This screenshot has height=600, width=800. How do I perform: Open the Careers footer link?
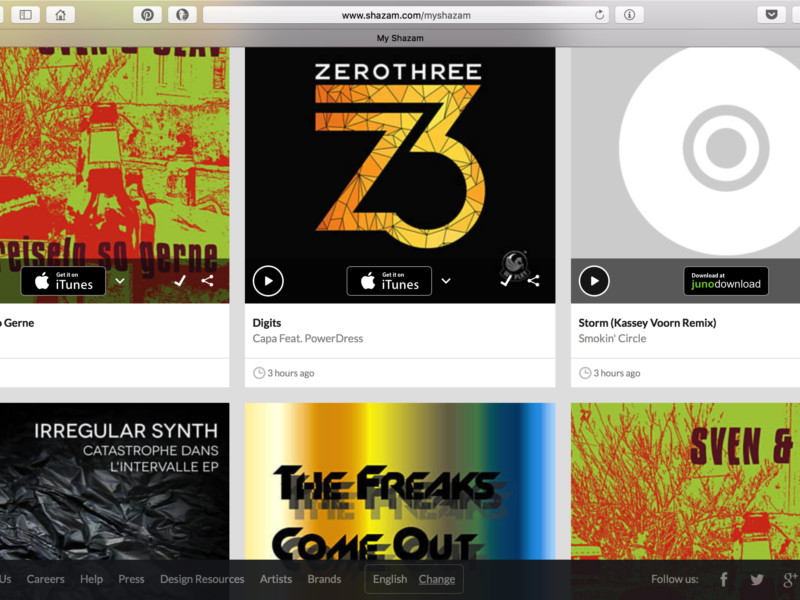coord(45,579)
